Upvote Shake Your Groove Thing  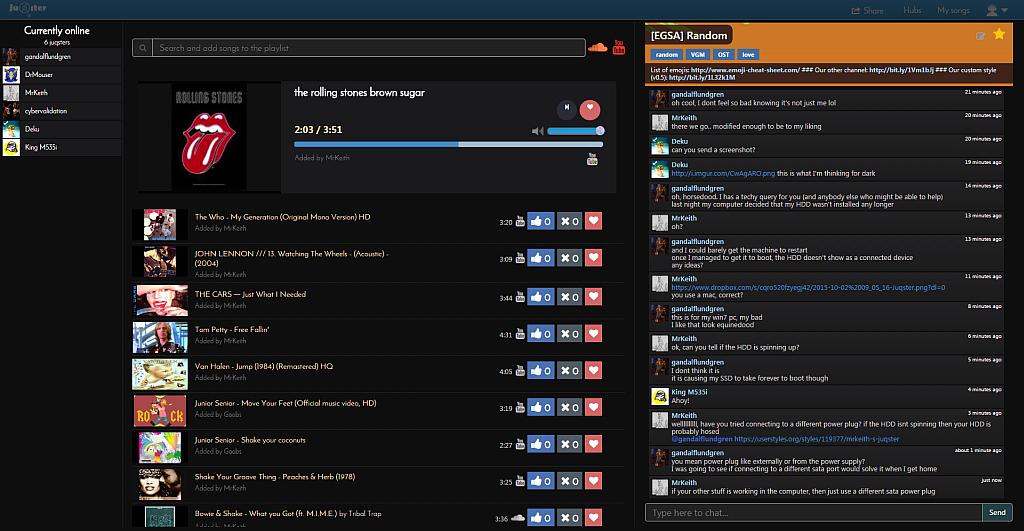pyautogui.click(x=541, y=481)
